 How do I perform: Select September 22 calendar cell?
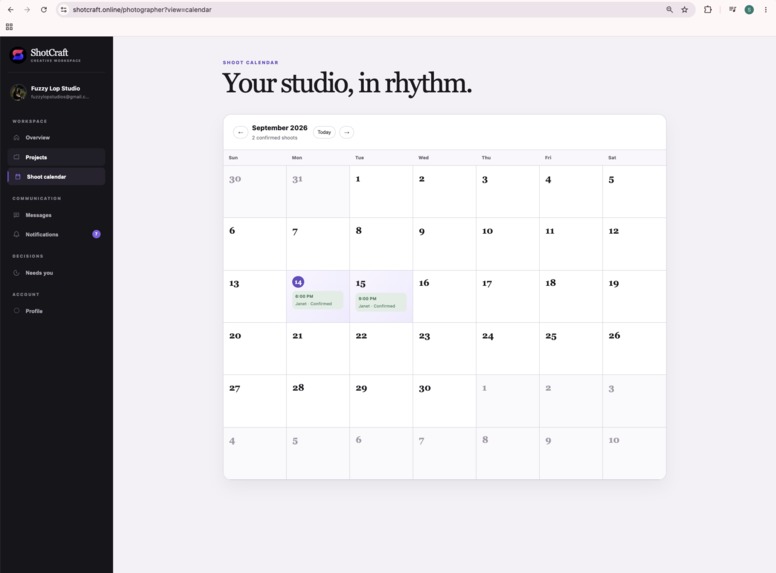(x=381, y=349)
